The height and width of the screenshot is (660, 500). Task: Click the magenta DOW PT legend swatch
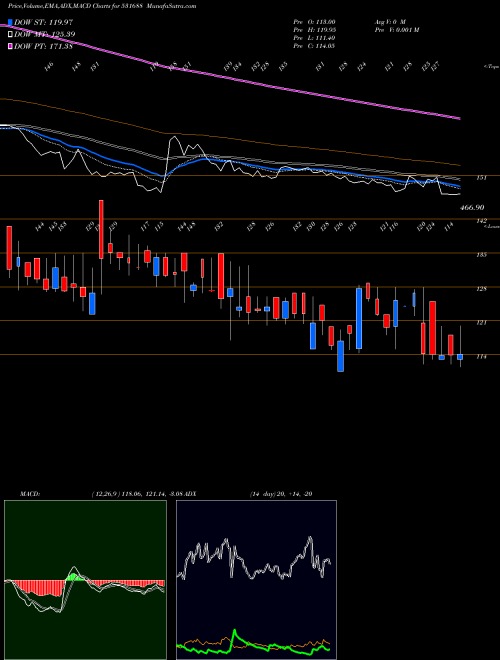(10, 46)
